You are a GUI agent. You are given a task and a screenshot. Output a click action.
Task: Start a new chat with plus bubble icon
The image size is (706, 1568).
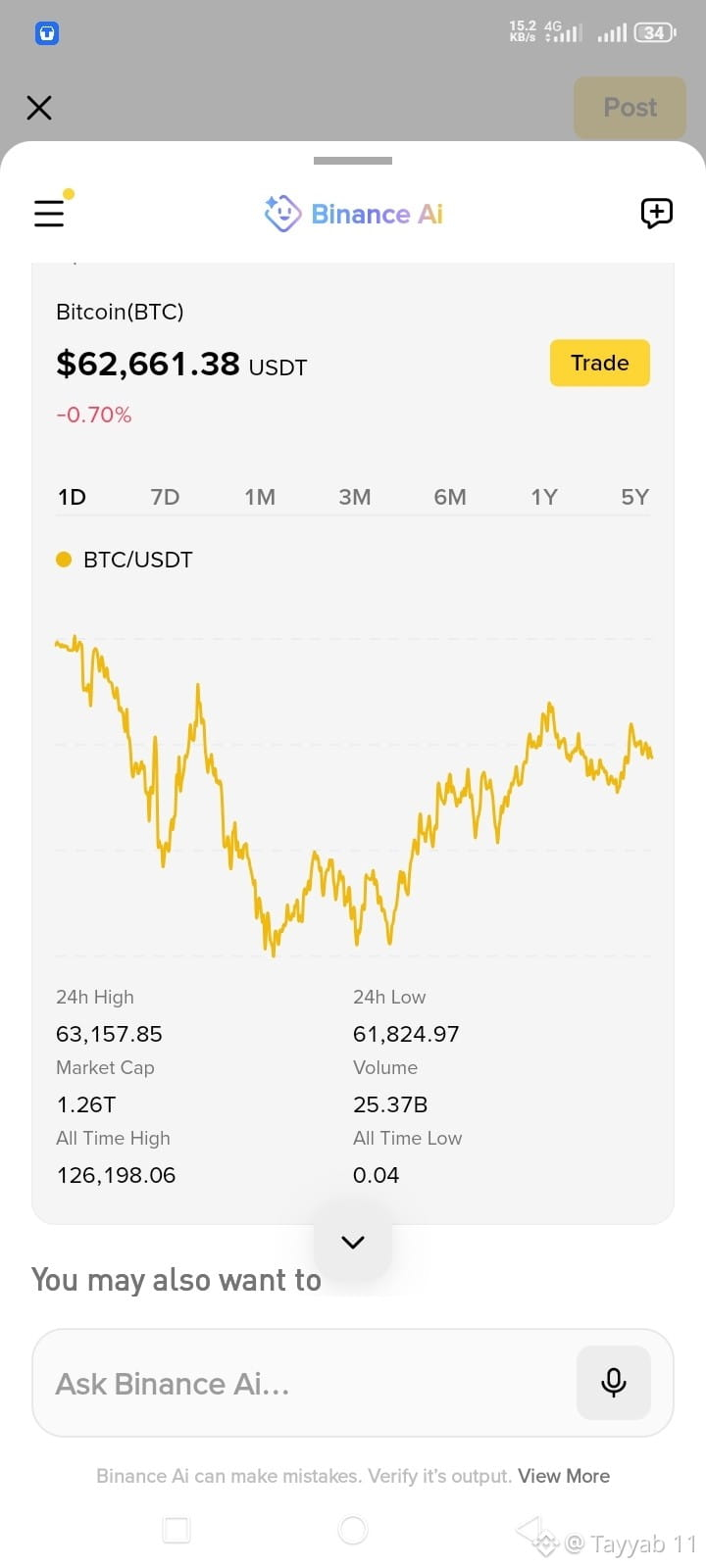(x=656, y=213)
